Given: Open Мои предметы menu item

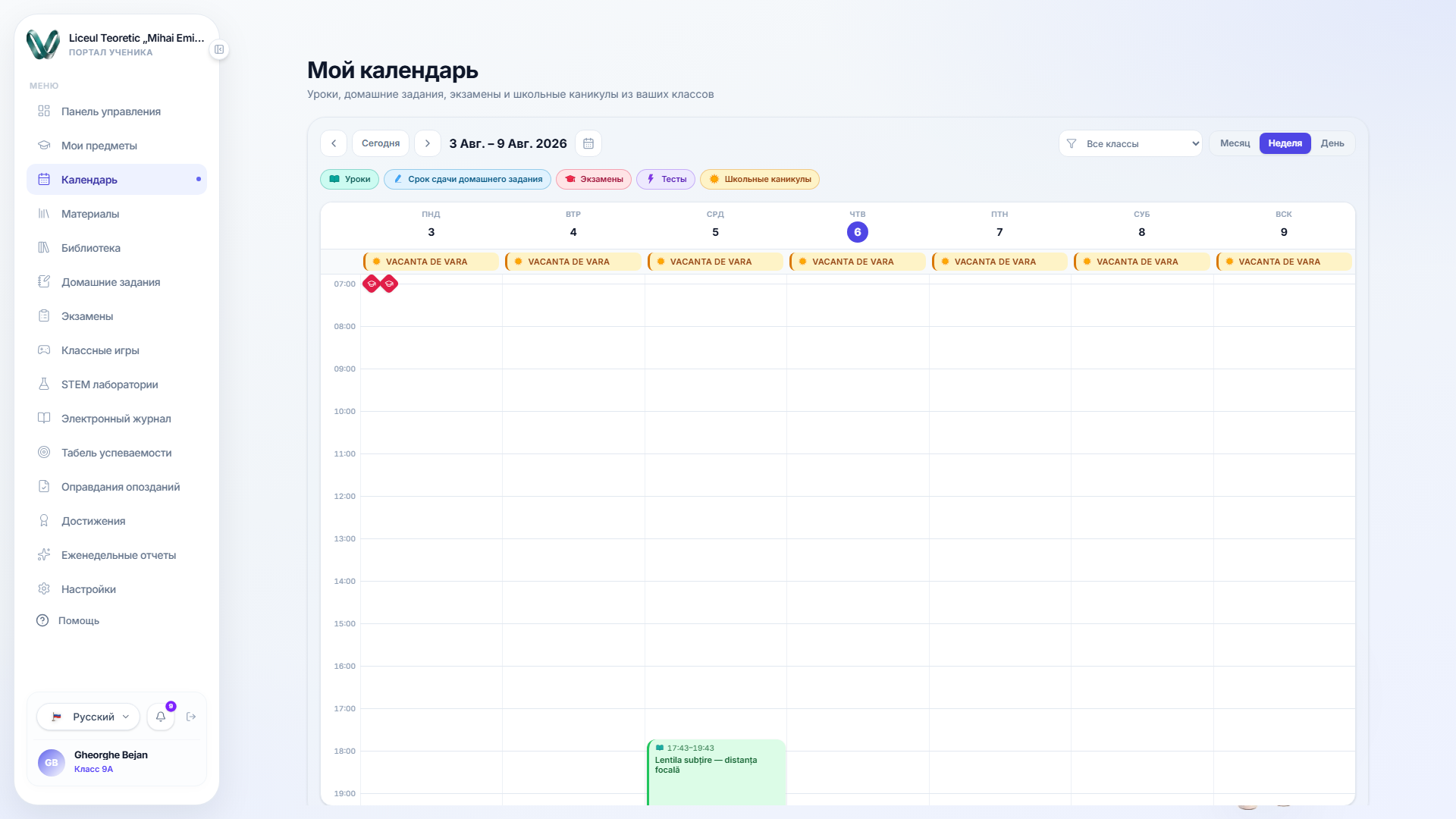Looking at the screenshot, I should point(117,146).
